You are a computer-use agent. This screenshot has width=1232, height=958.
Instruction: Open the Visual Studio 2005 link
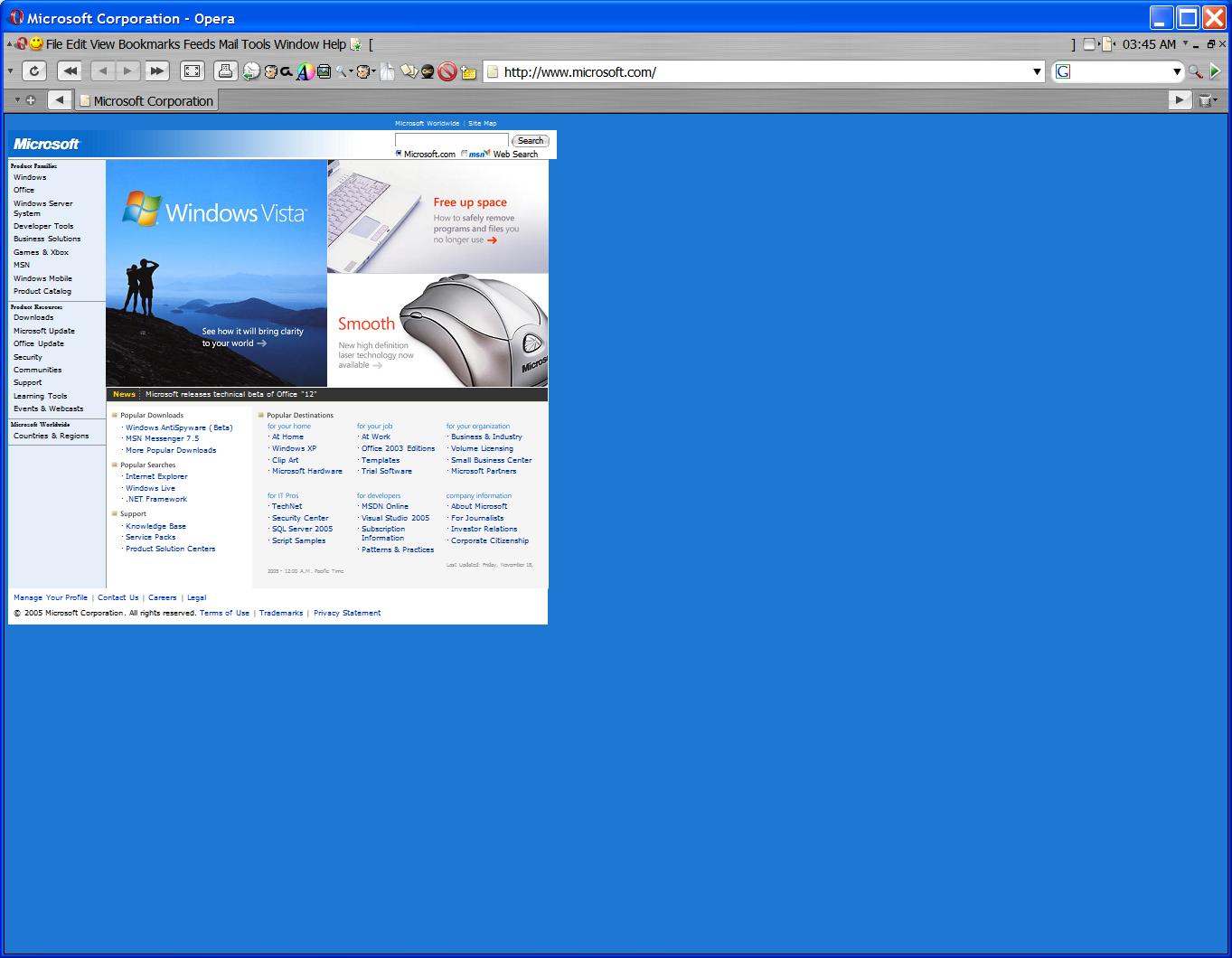click(396, 518)
